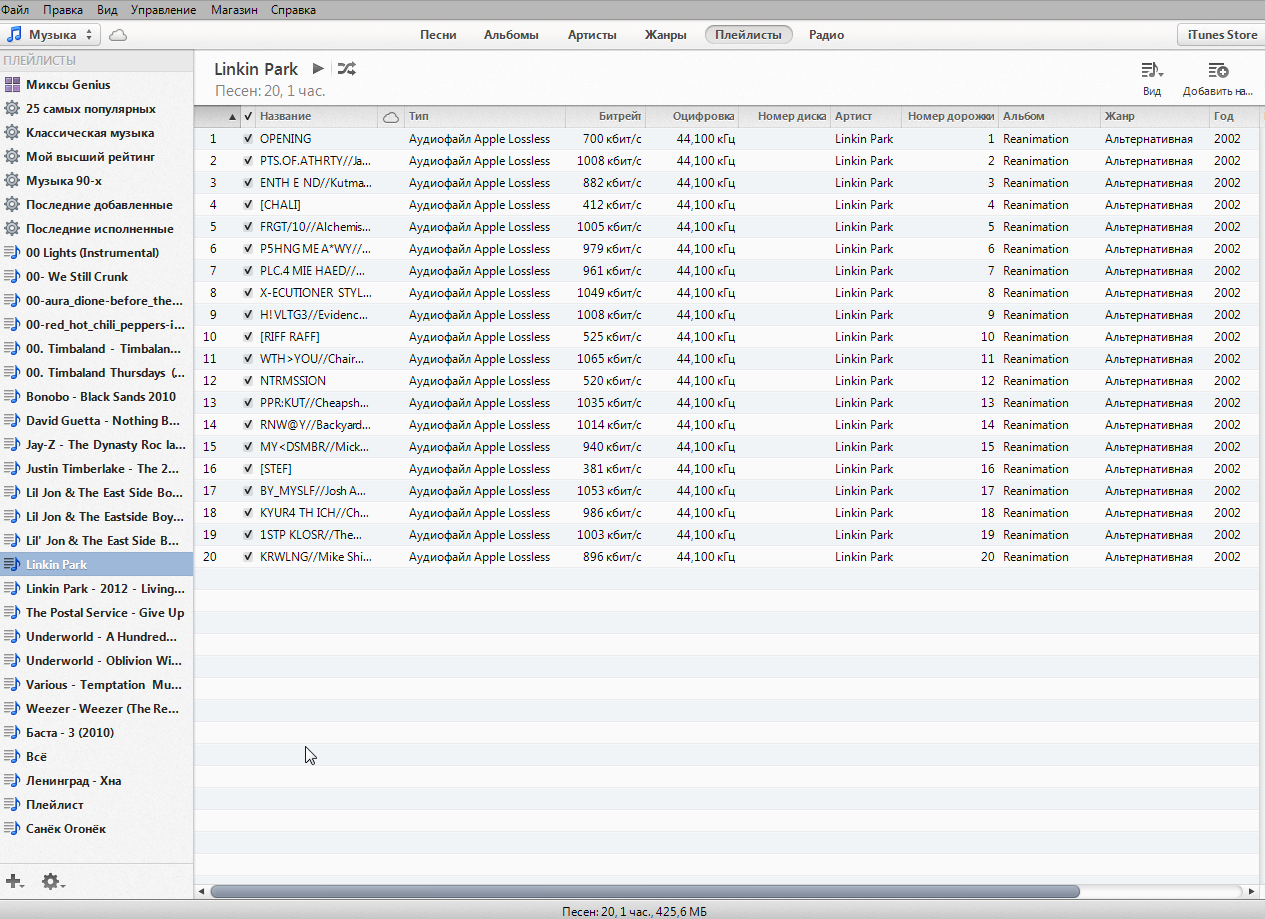The image size is (1265, 919).
Task: Select the KRWLNG//Mike Shi... track row
Action: [729, 557]
